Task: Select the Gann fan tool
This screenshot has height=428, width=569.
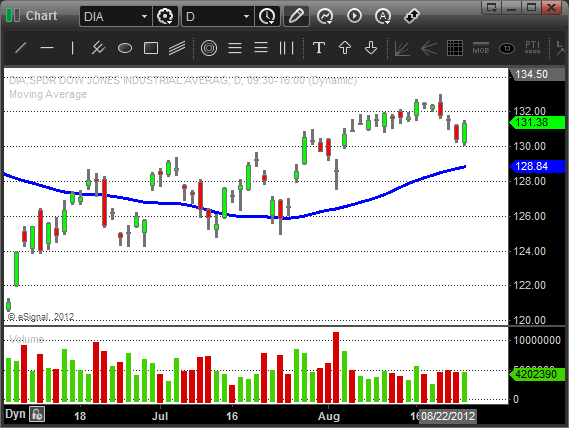Action: [402, 48]
